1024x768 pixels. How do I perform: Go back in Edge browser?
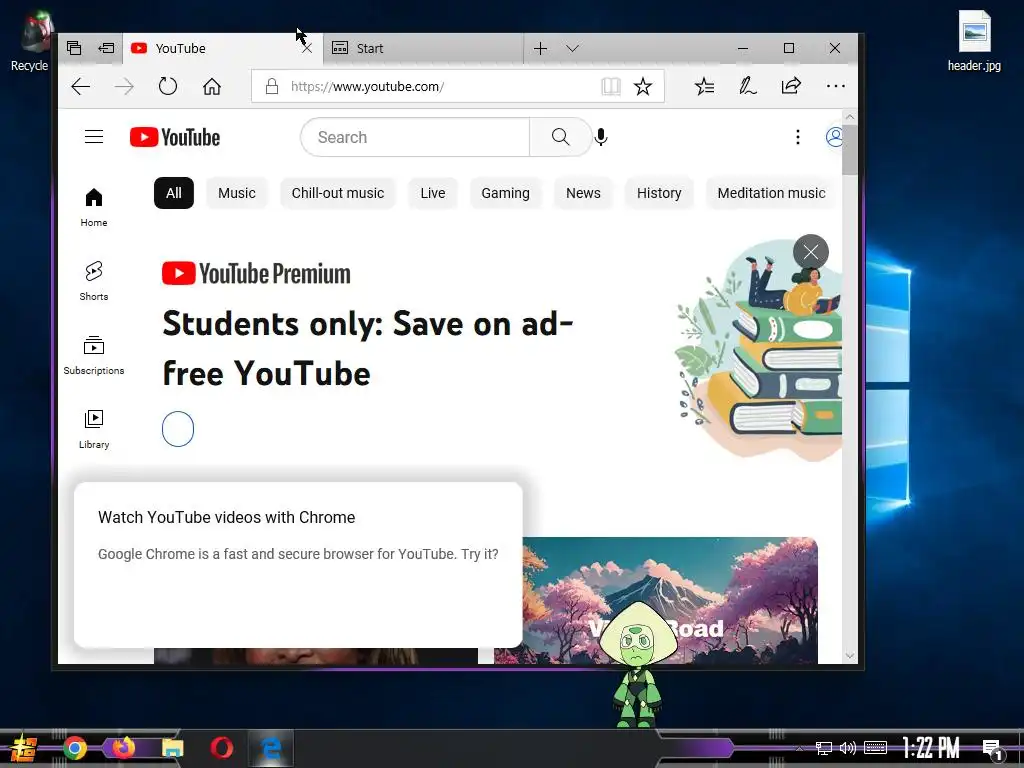[x=81, y=86]
